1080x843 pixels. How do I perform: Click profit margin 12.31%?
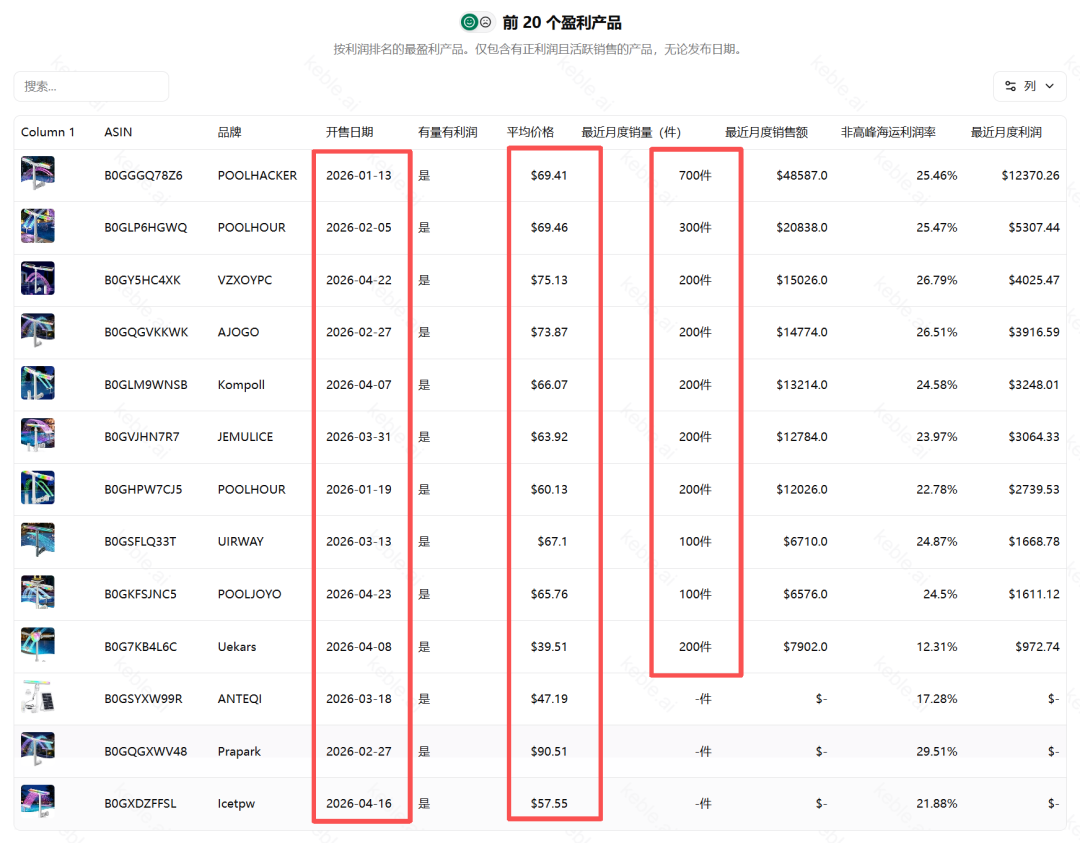pyautogui.click(x=937, y=647)
